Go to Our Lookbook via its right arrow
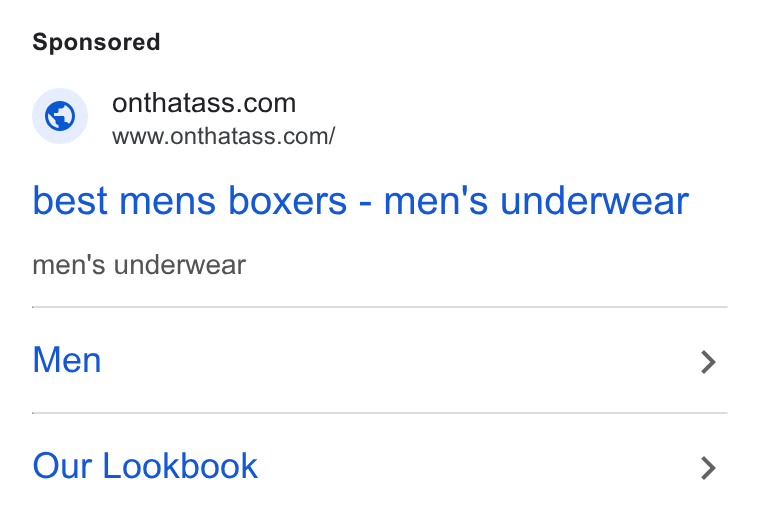This screenshot has width=760, height=518. pos(708,468)
